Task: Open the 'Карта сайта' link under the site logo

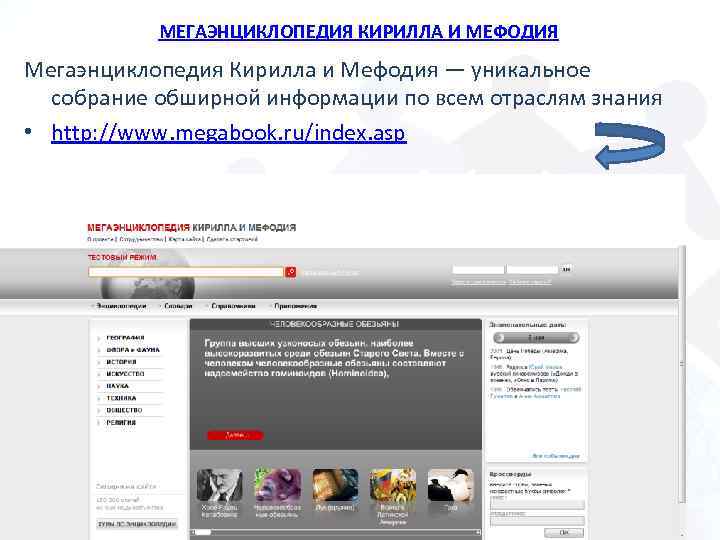Action: [x=184, y=239]
